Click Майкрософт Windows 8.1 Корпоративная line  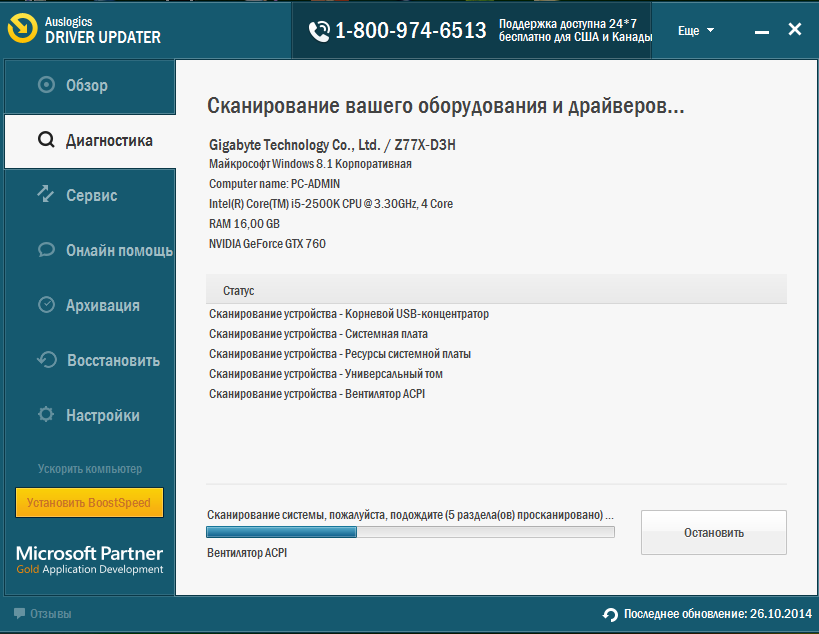[x=310, y=164]
